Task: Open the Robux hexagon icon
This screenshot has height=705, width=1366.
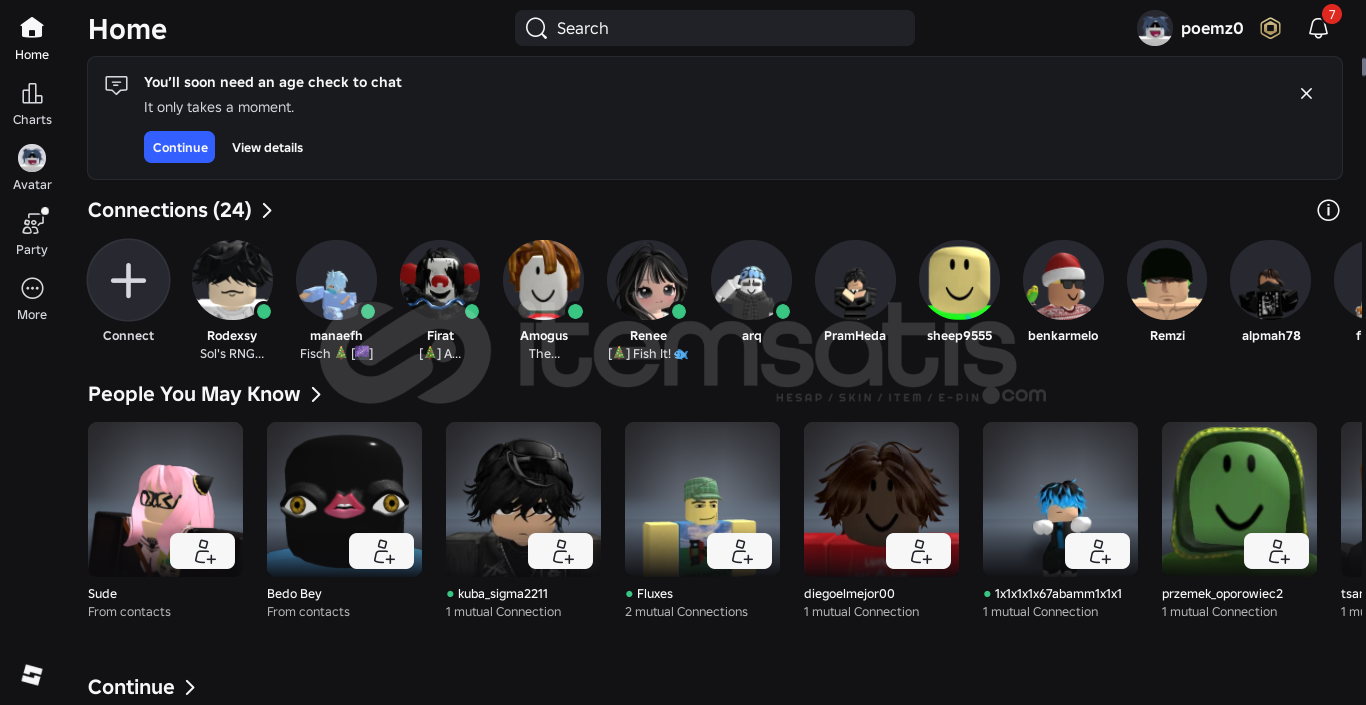Action: [1270, 28]
